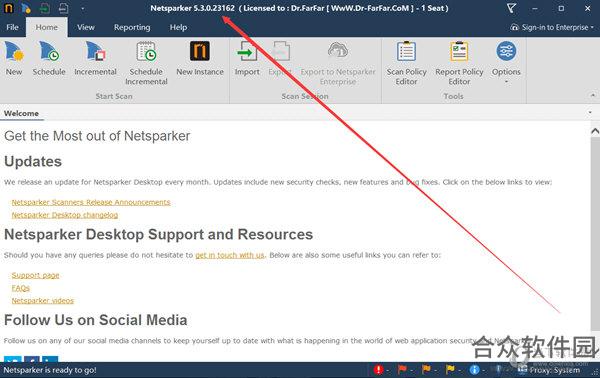The height and width of the screenshot is (378, 600).
Task: Click the blue information status icon
Action: coord(474,370)
